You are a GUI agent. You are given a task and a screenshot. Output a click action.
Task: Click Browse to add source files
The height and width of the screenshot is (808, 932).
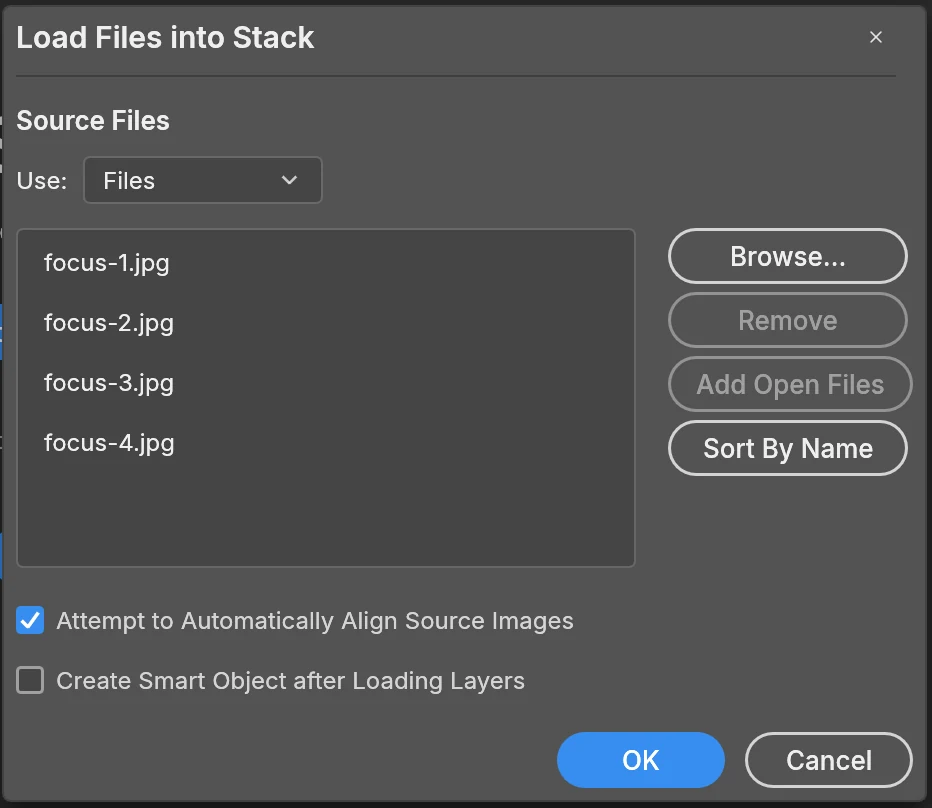pos(788,256)
